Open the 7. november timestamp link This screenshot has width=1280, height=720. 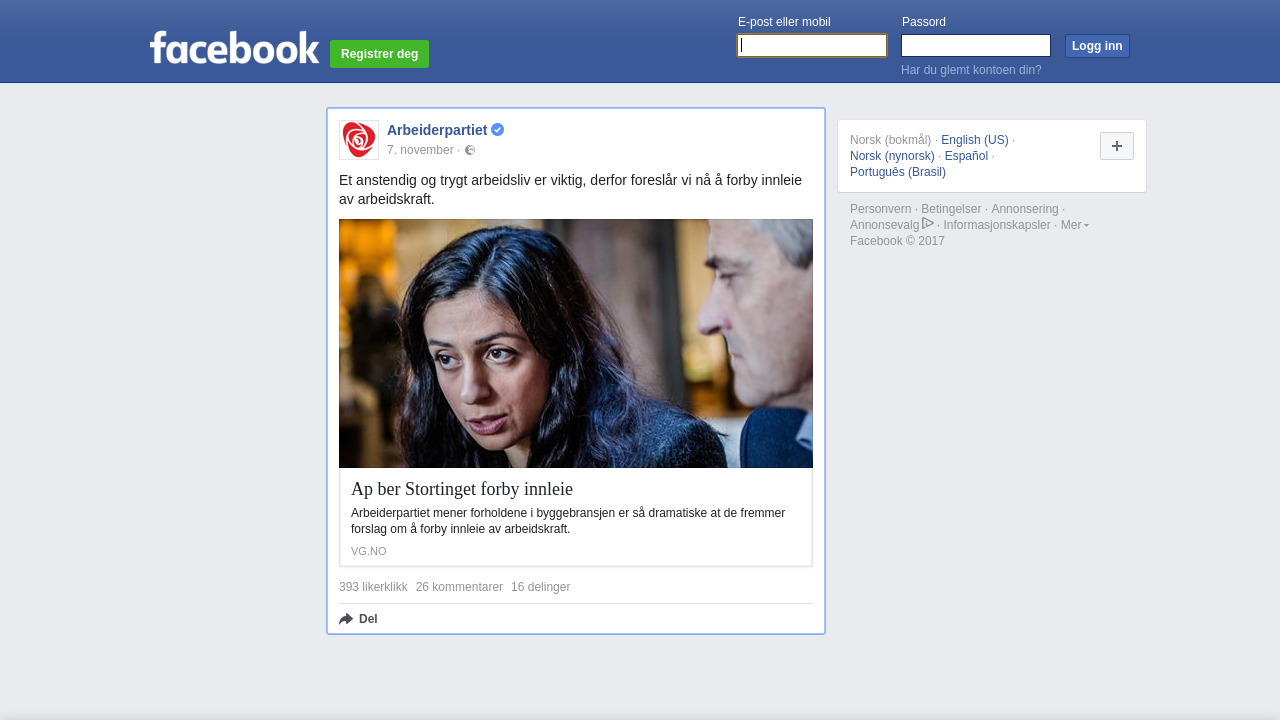(420, 150)
